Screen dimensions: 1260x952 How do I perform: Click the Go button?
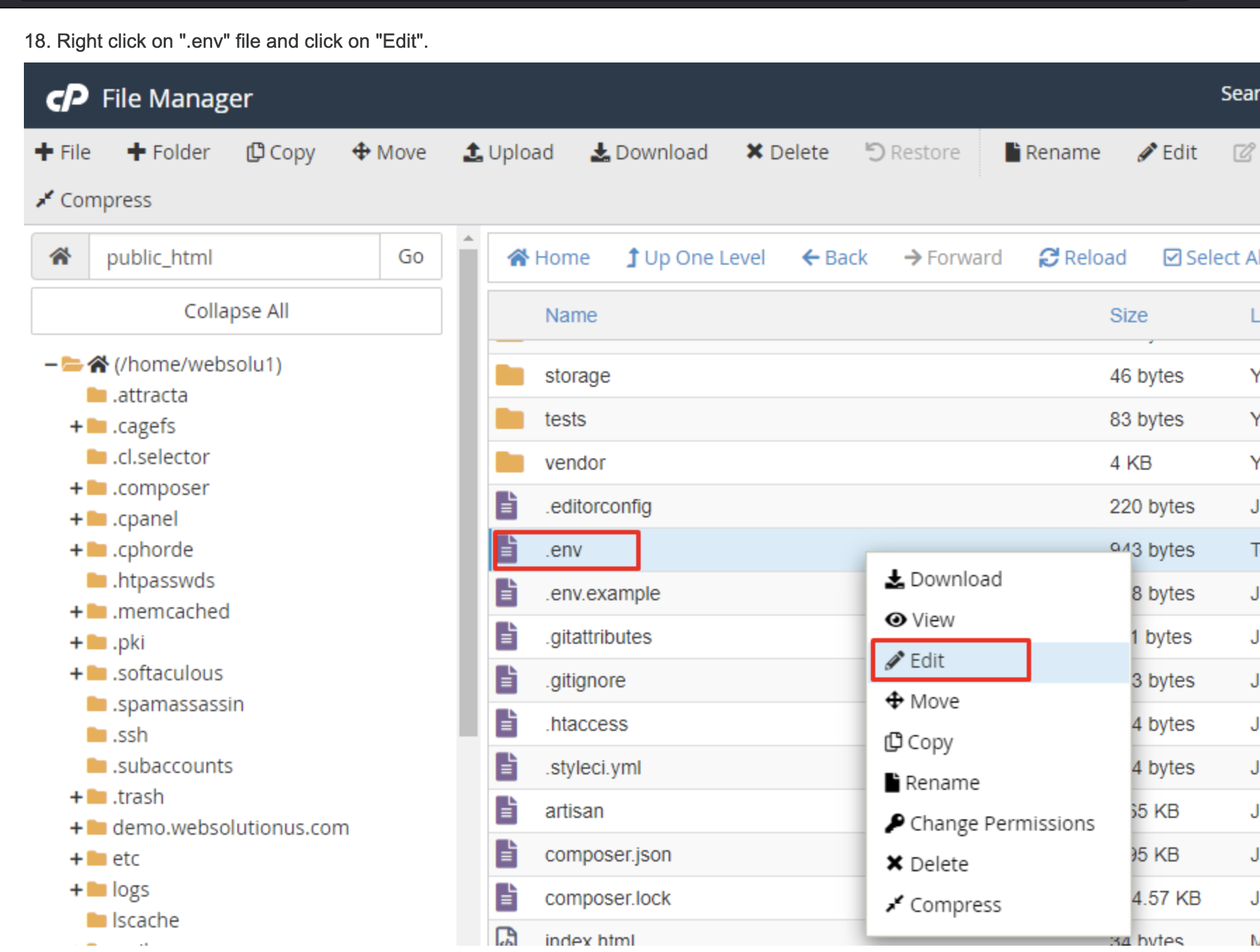(x=411, y=257)
